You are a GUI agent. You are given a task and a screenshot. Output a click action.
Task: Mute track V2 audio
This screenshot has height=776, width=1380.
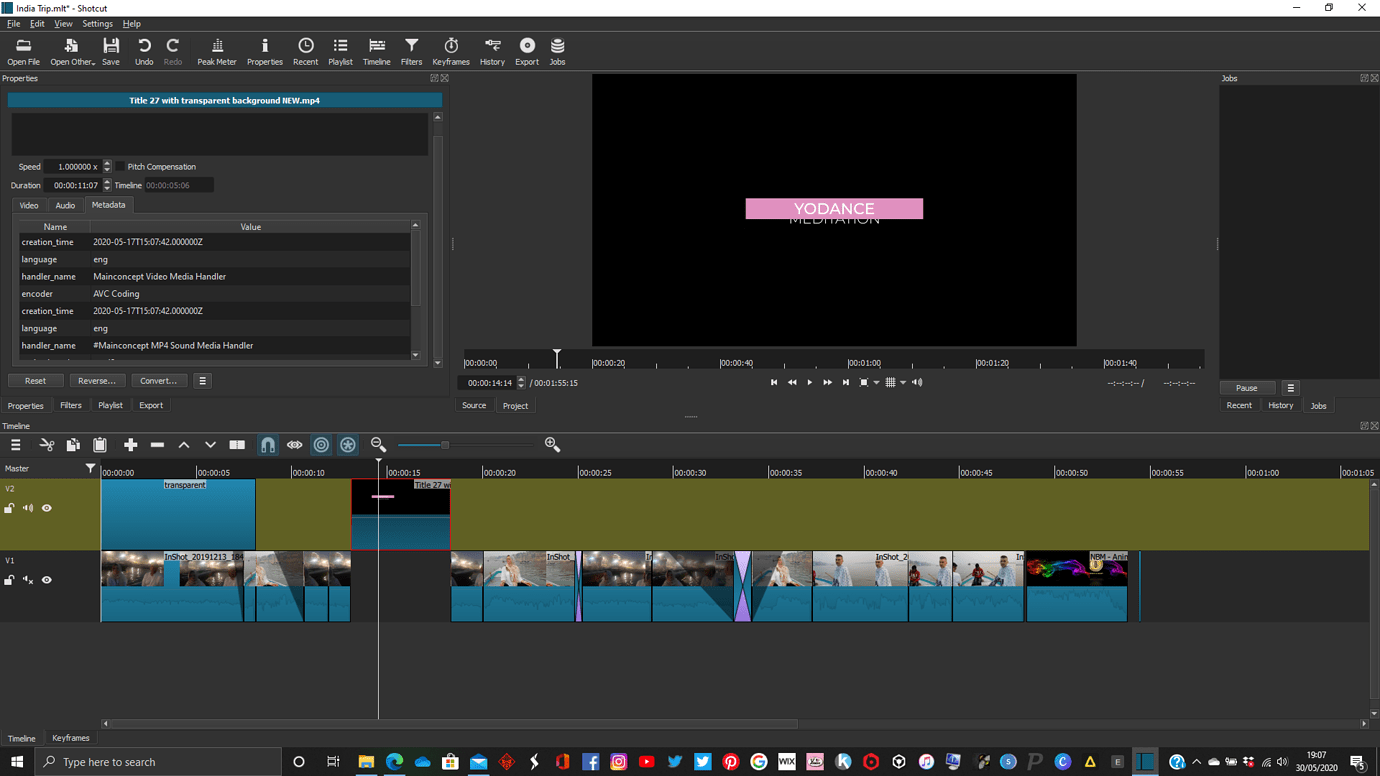[x=28, y=508]
